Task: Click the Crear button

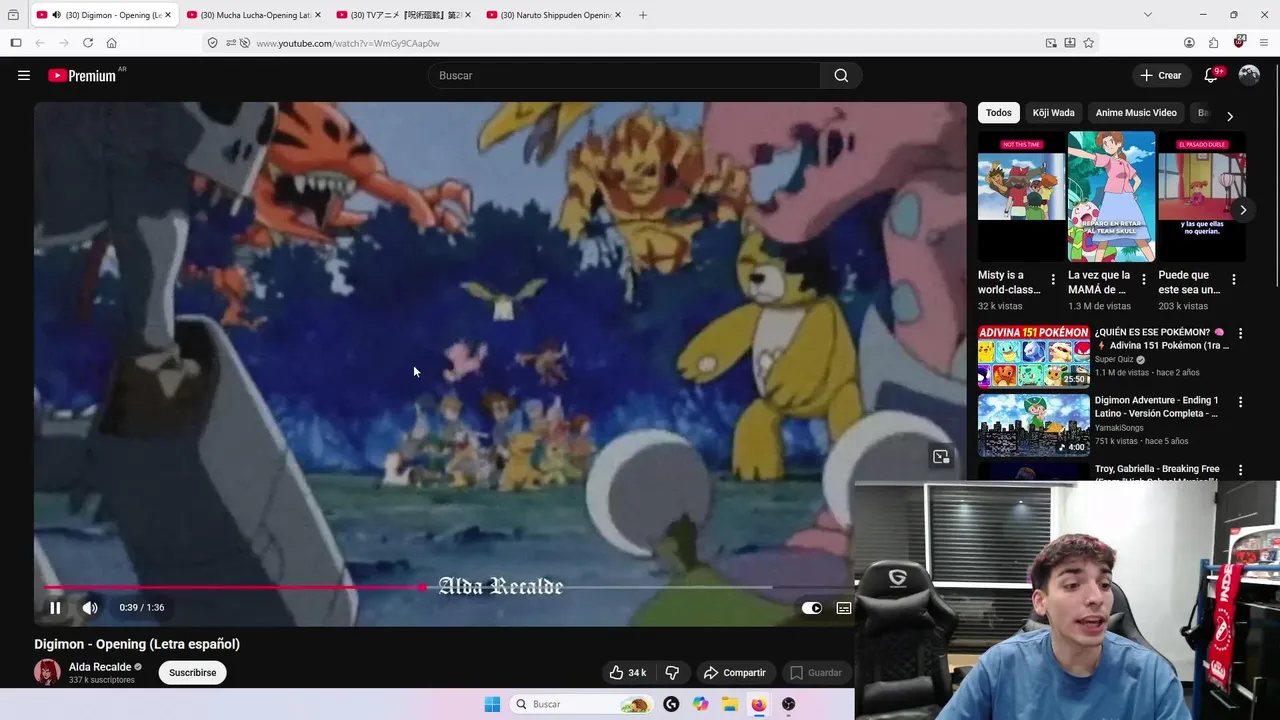Action: pos(1161,75)
